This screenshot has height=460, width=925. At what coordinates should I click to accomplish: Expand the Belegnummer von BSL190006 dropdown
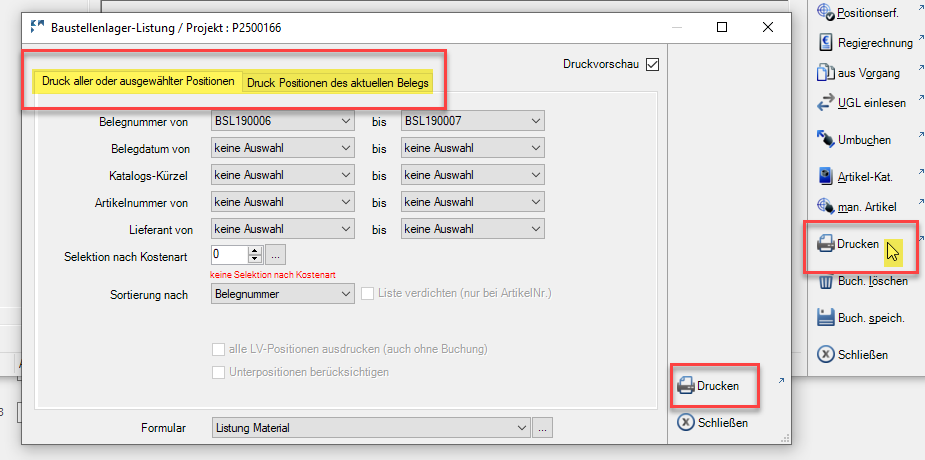(283, 121)
